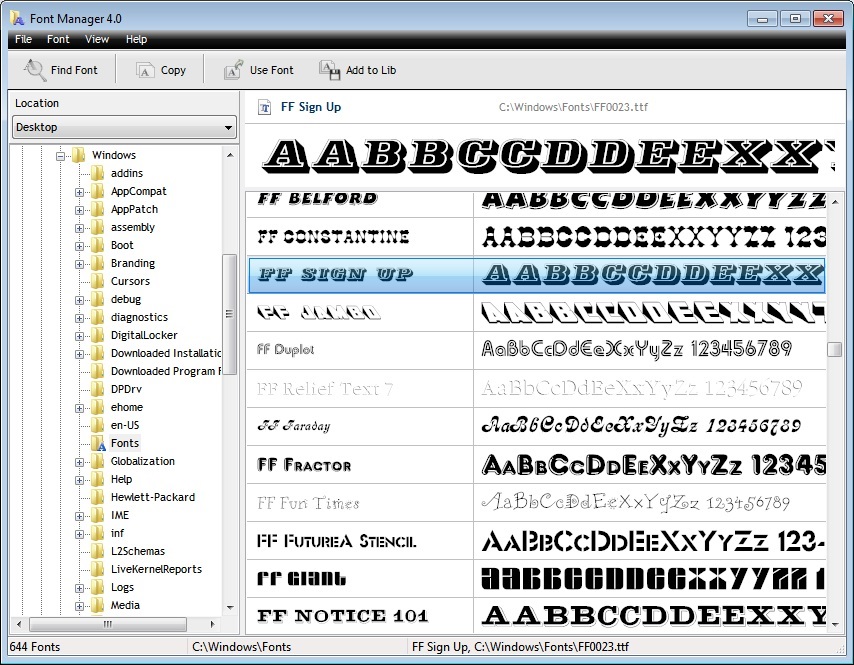Expand the Media folder node
854x665 pixels.
point(80,606)
